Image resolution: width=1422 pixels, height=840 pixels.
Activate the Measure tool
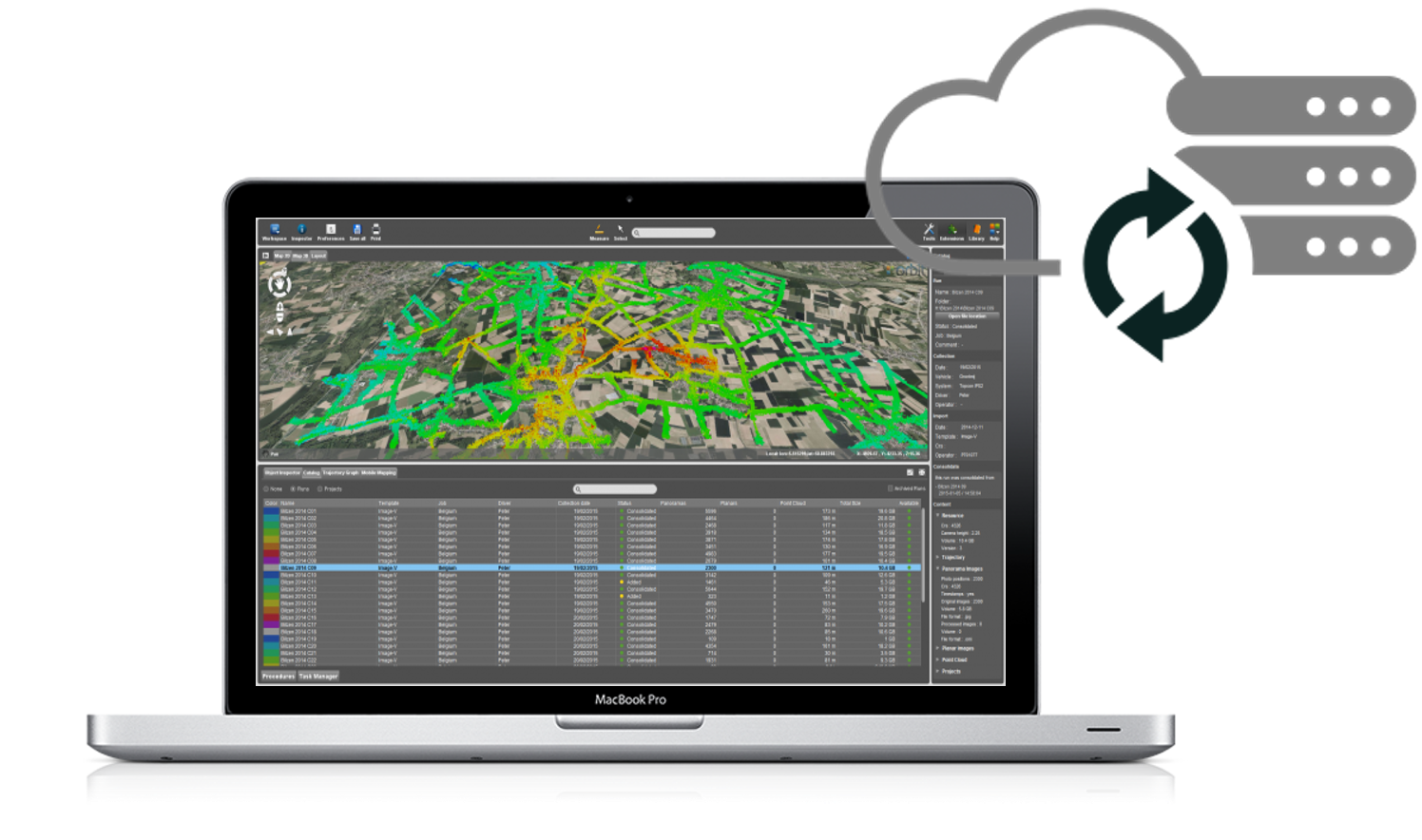(599, 230)
